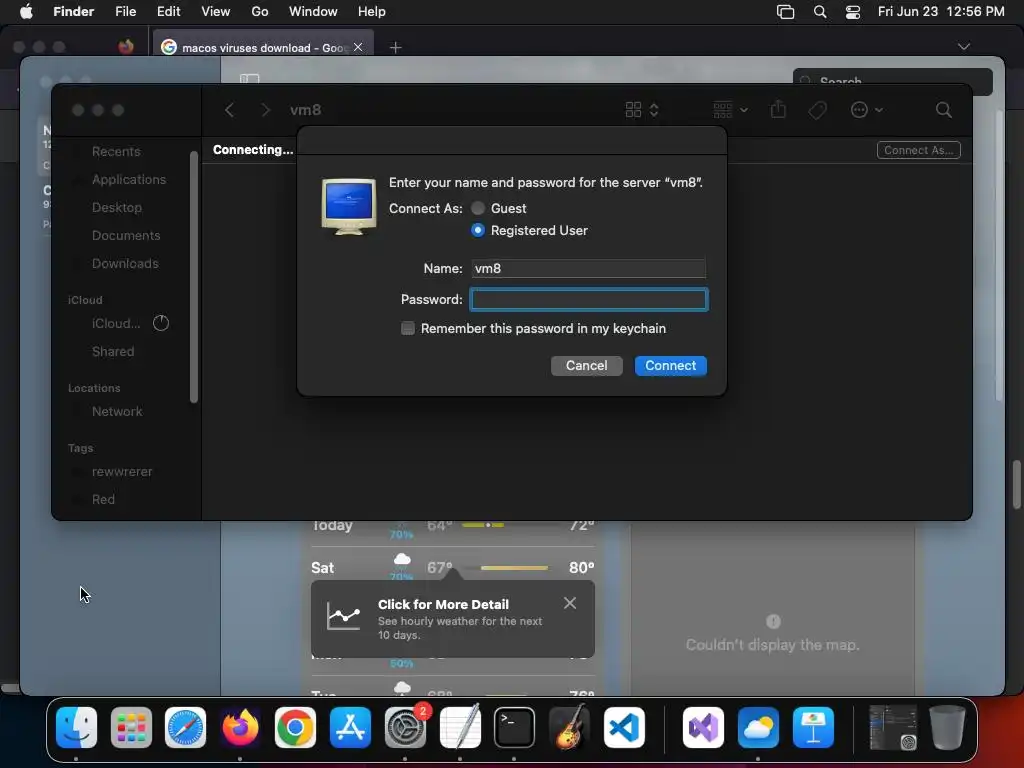Image resolution: width=1024 pixels, height=768 pixels.
Task: Cancel the server login dialog
Action: pos(586,366)
